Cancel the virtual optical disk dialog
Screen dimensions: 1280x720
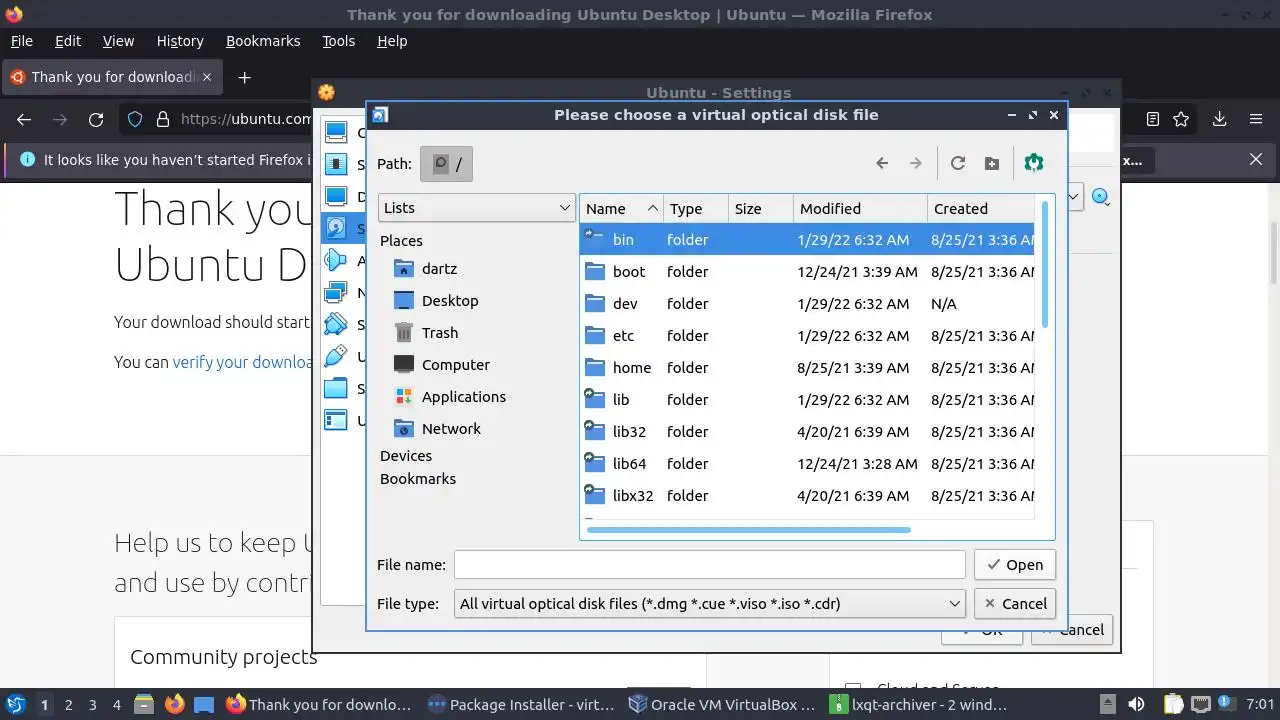click(x=1014, y=604)
